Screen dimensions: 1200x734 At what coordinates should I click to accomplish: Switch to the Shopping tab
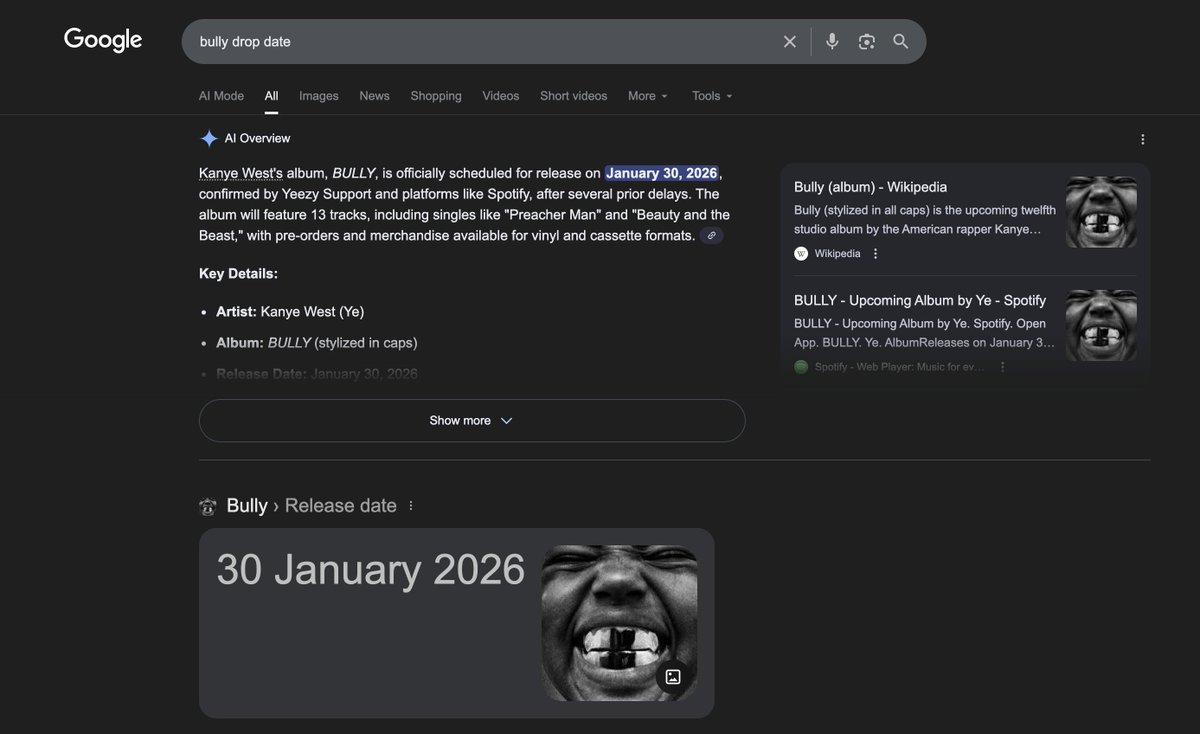(436, 96)
